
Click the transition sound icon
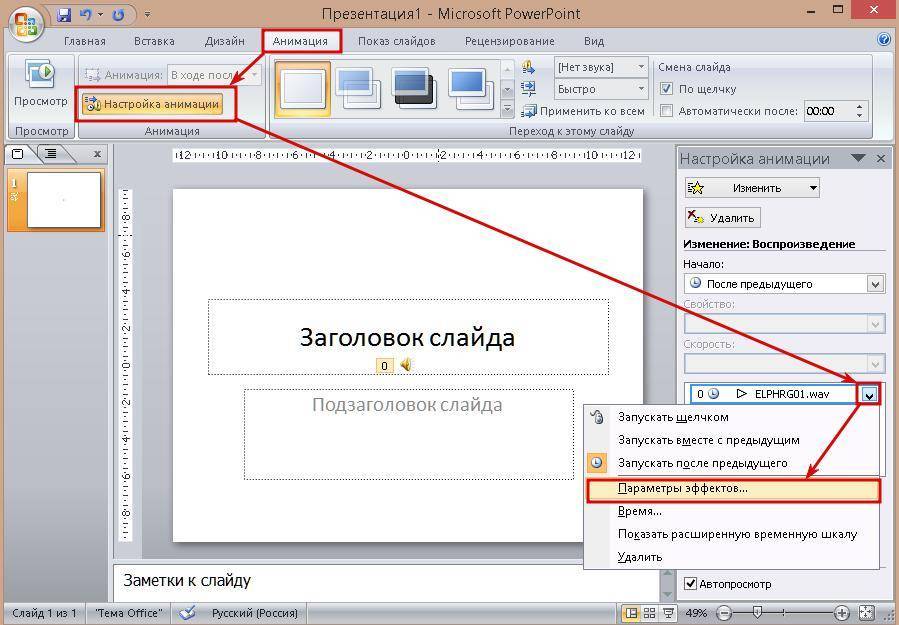point(528,67)
